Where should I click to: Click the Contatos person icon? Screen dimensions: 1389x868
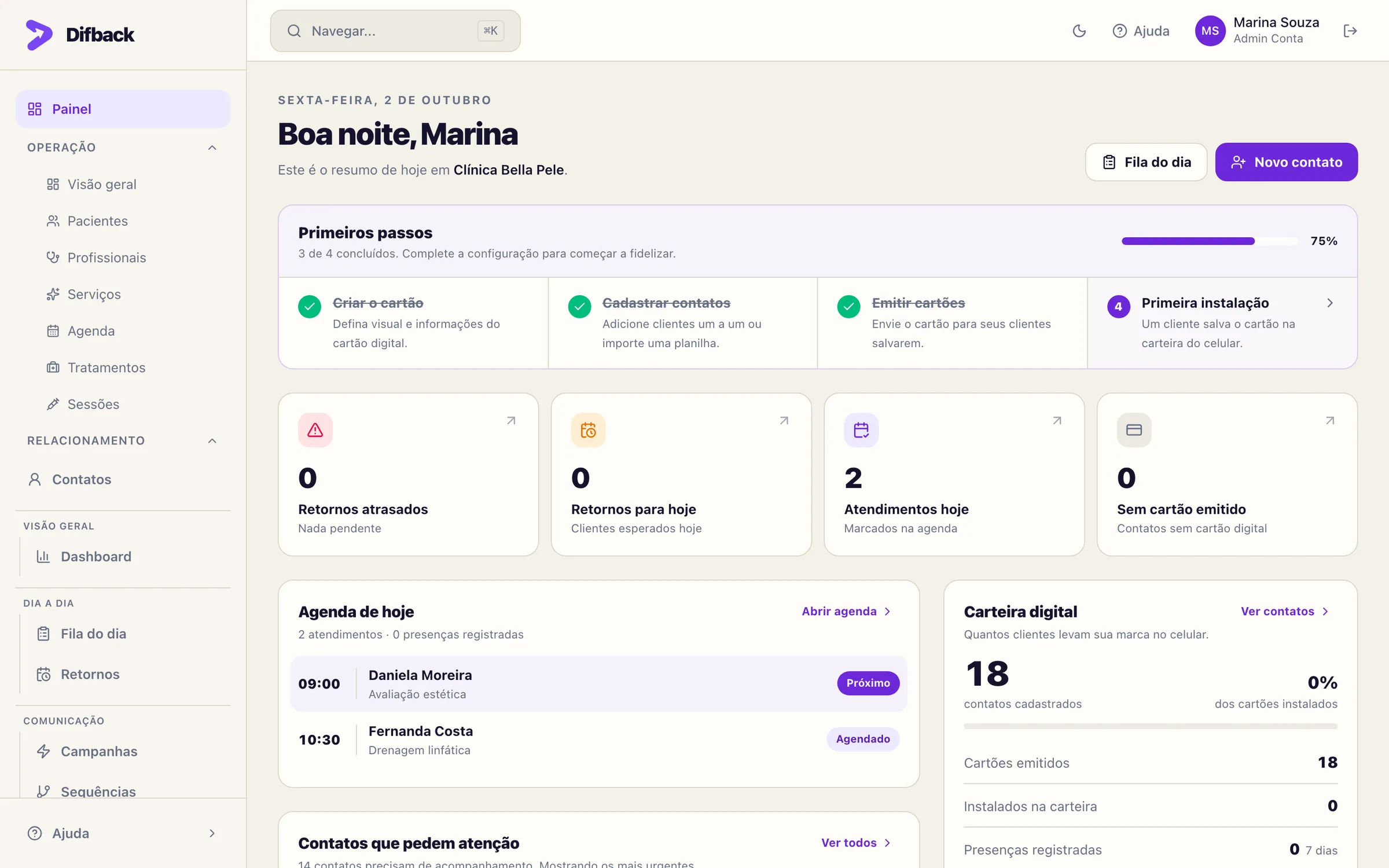point(35,479)
